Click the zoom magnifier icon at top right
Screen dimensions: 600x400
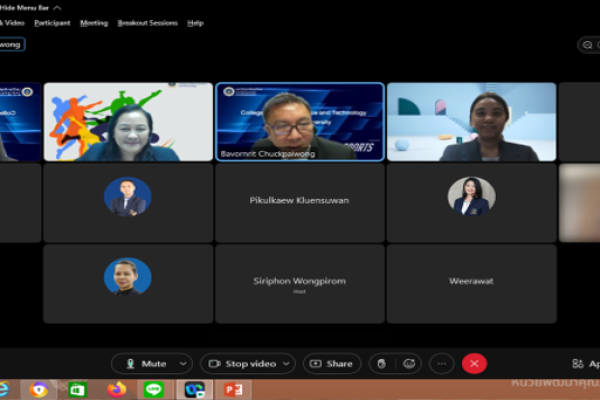point(588,45)
